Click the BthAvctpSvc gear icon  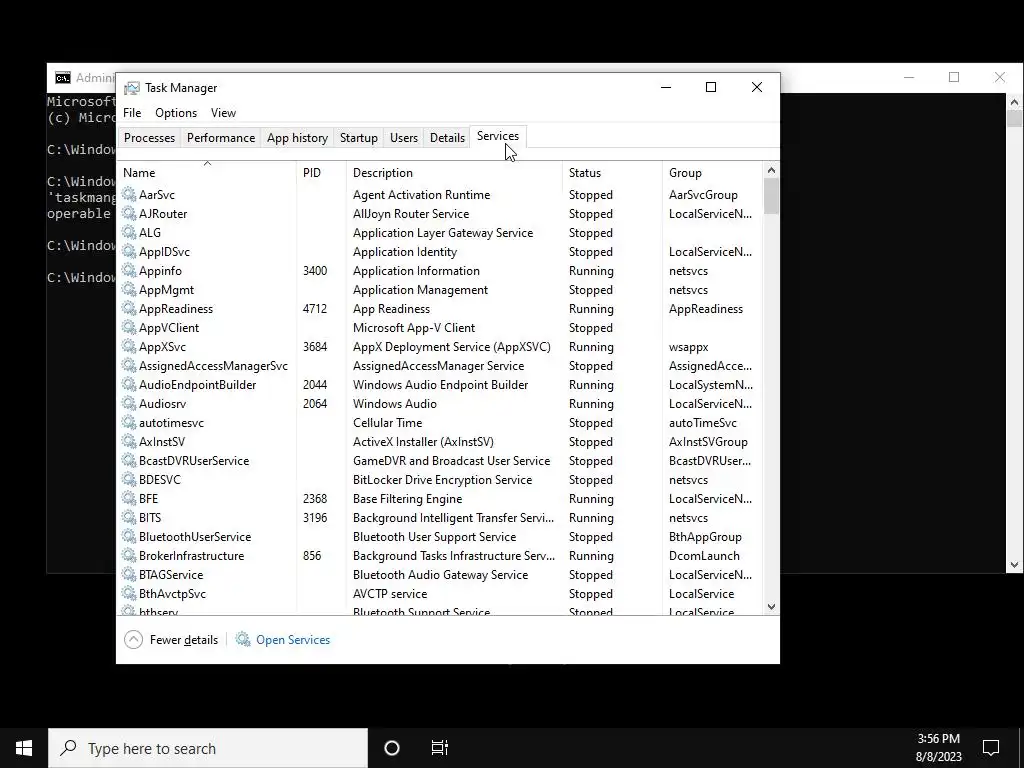pos(129,594)
